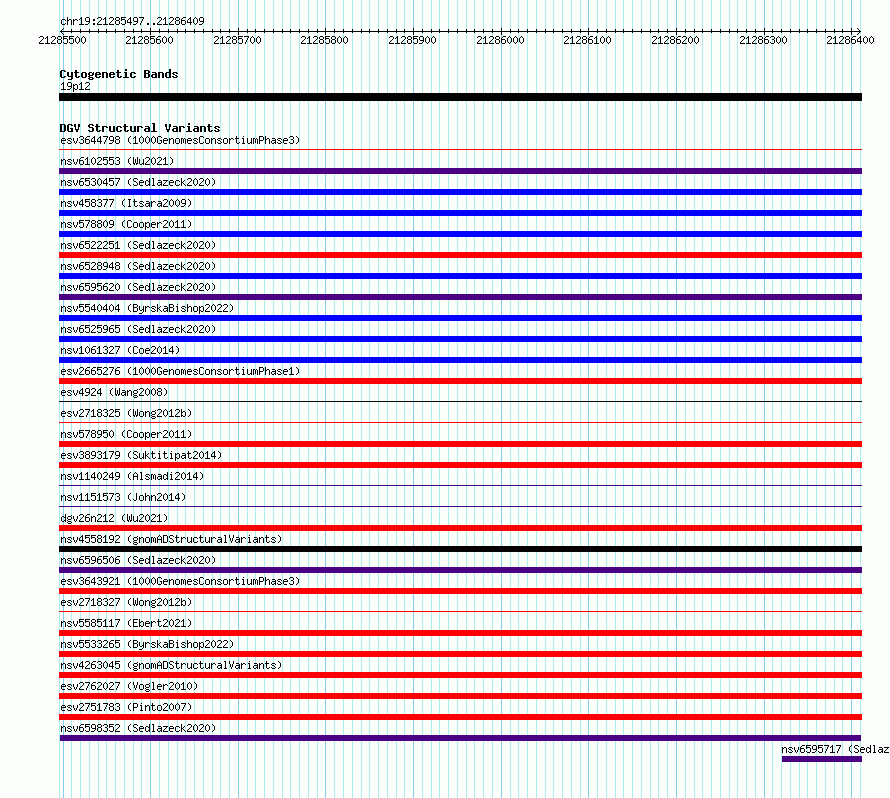Select the nsv6522251 (Sedlazeck2020) label
The image size is (890, 798).
tap(138, 245)
